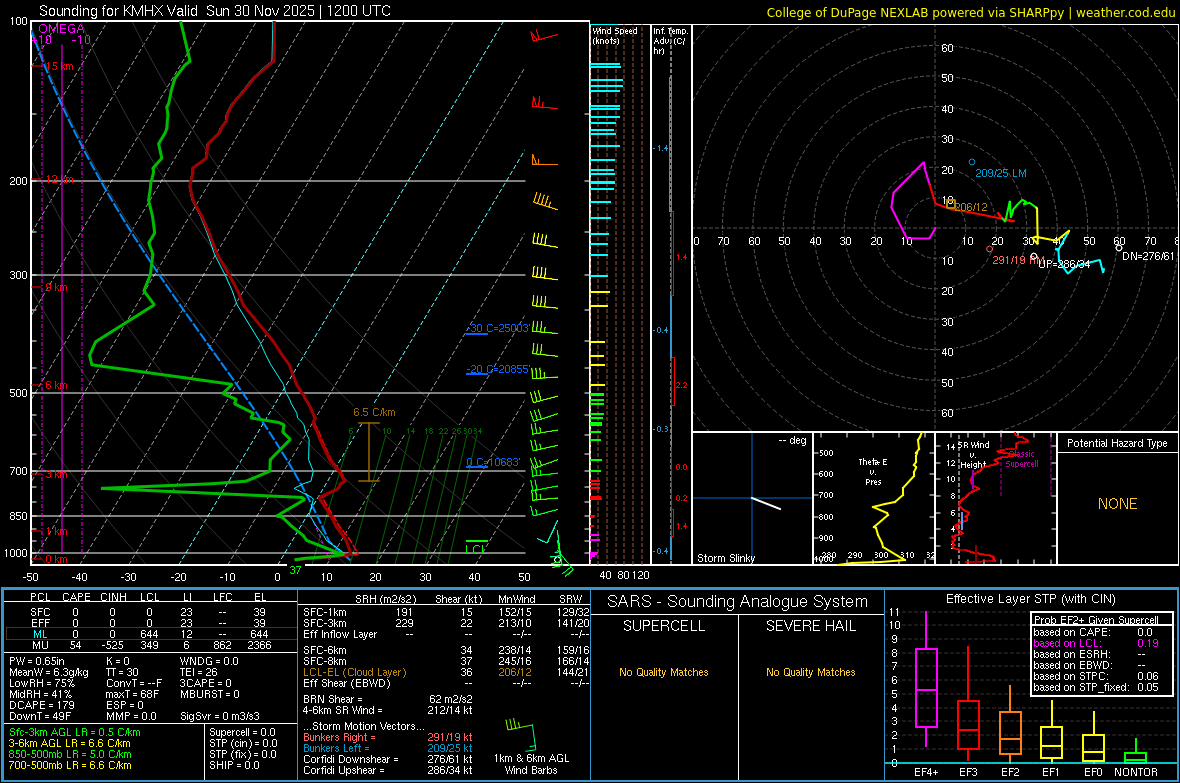The height and width of the screenshot is (783, 1180).
Task: Select the MU parcel row
Action: (150, 645)
